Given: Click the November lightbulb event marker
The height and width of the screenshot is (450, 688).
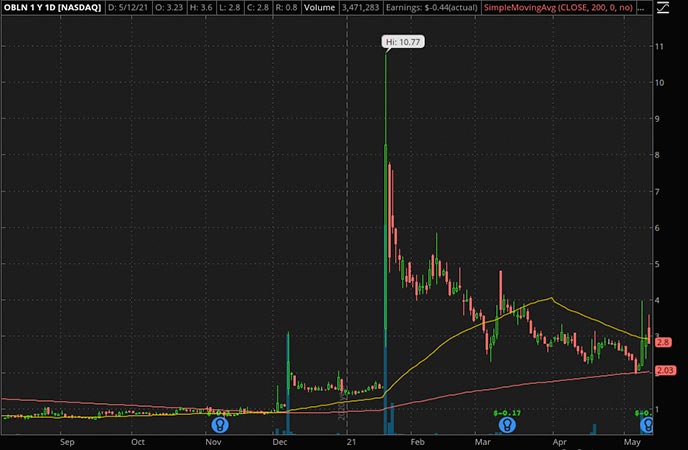Looking at the screenshot, I should 220,425.
